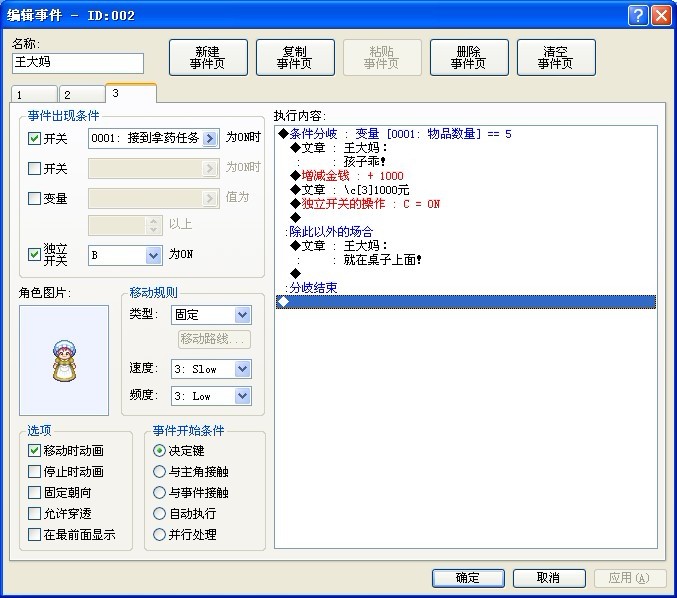Open the 频度 3: Low dropdown

[x=243, y=396]
